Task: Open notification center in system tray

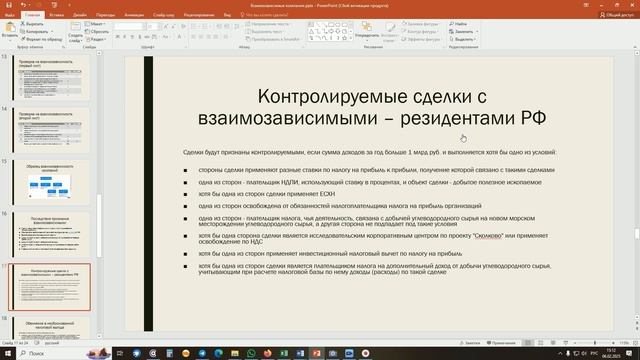Action: point(629,353)
